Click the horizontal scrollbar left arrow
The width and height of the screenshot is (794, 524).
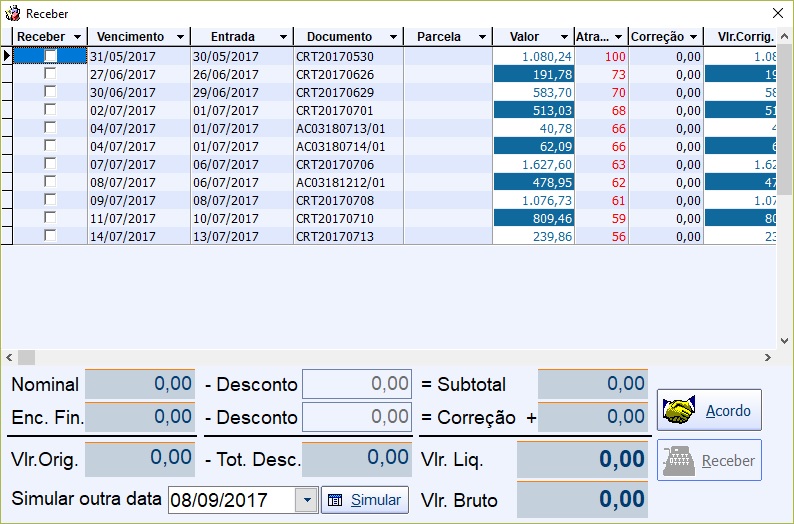(x=9, y=357)
